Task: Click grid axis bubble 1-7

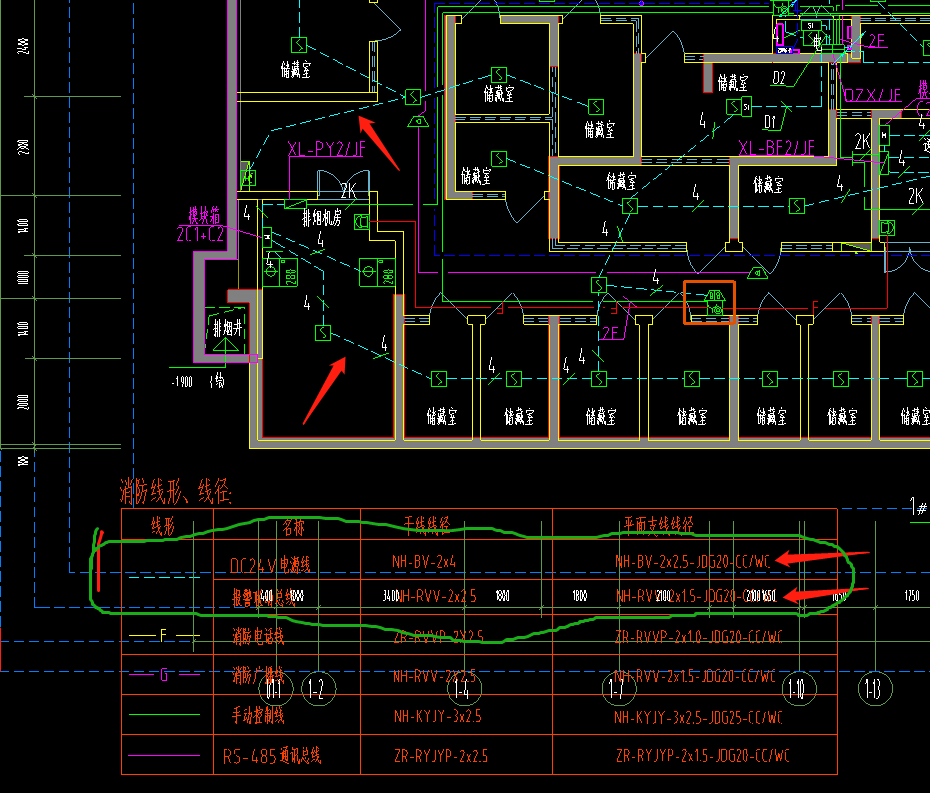Action: [x=619, y=689]
